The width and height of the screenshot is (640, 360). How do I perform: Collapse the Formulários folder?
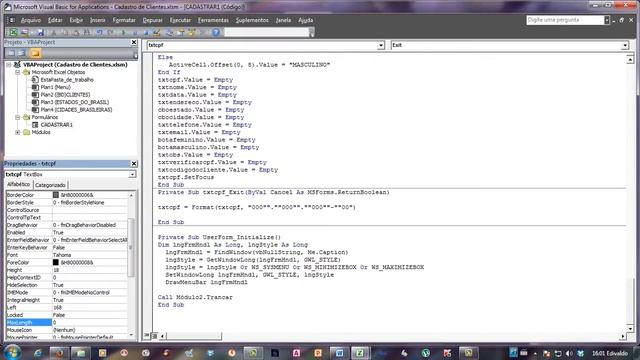click(18, 117)
